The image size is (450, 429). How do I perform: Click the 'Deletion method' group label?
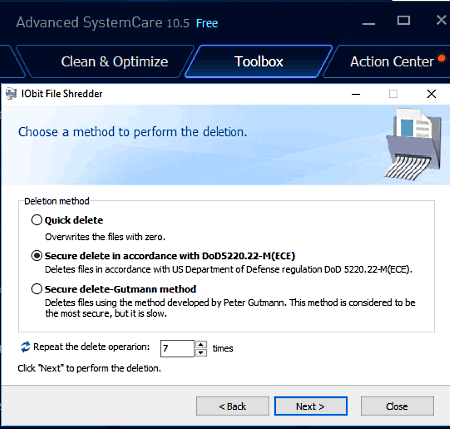[57, 201]
